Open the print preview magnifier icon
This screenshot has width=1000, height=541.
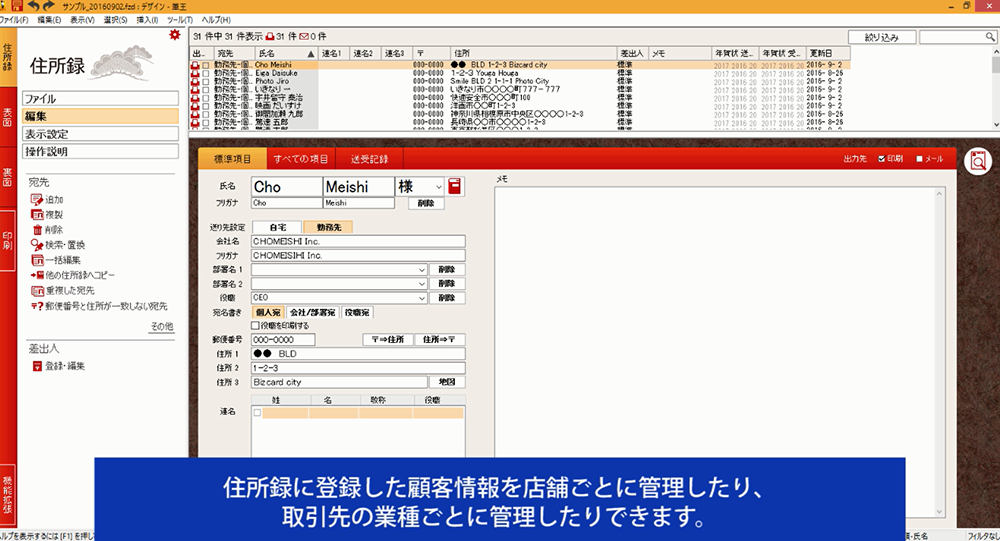[978, 161]
